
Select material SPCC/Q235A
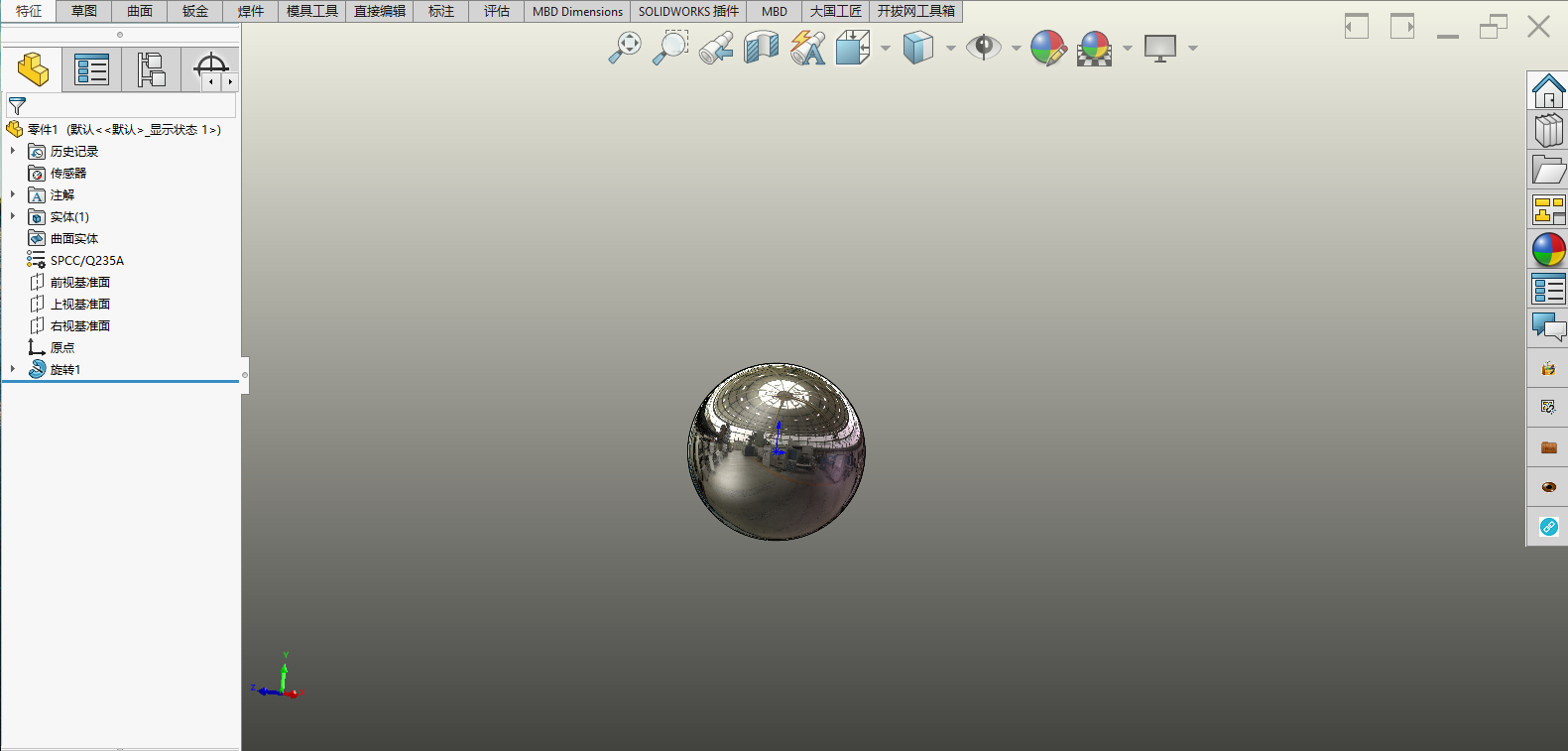[87, 260]
